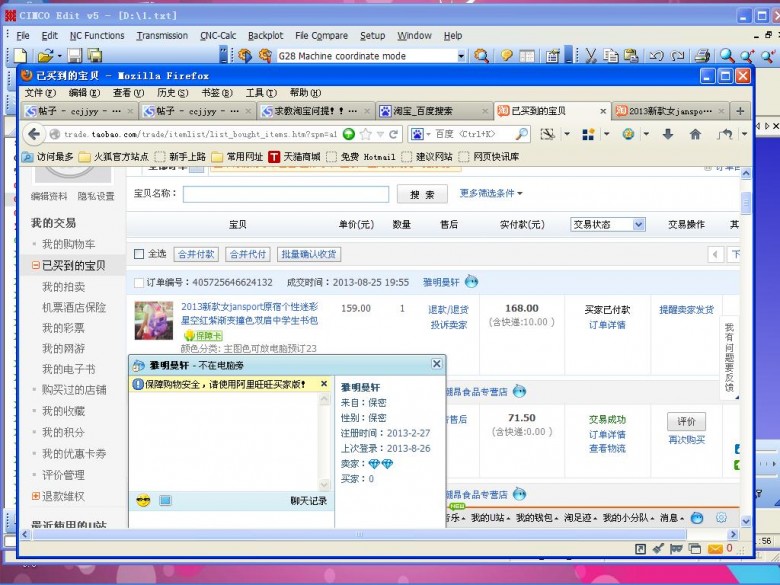Screen dimensions: 780x585
Task: Switch to 求教淘宝问提 tab
Action: tap(315, 110)
